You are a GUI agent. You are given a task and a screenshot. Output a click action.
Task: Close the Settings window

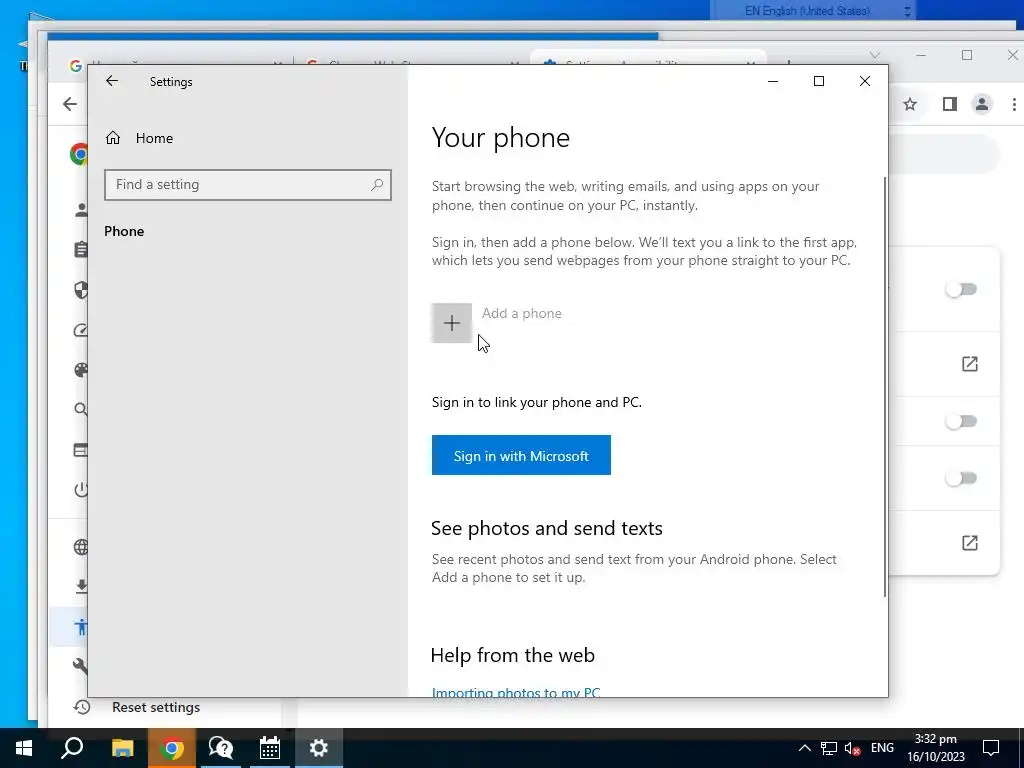point(865,81)
